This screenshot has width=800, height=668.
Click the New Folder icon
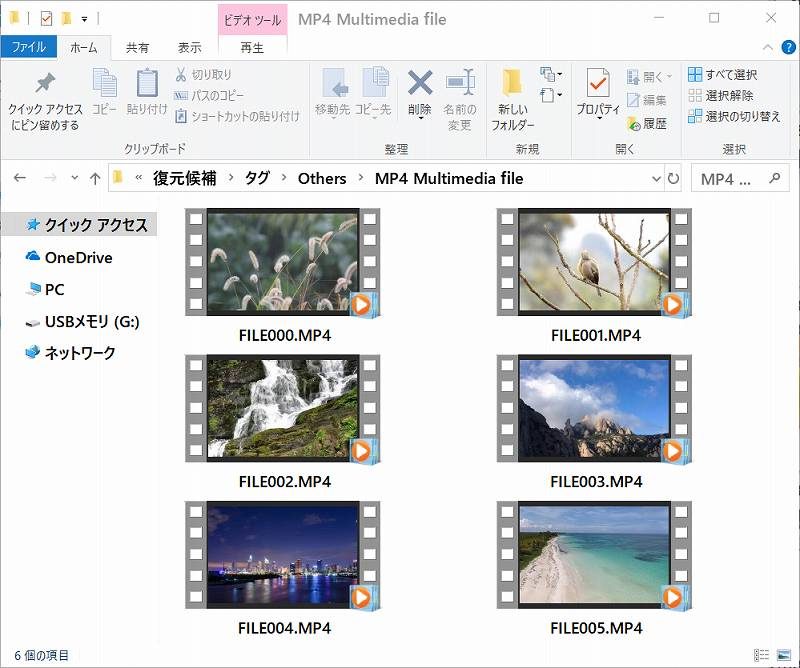coord(512,85)
